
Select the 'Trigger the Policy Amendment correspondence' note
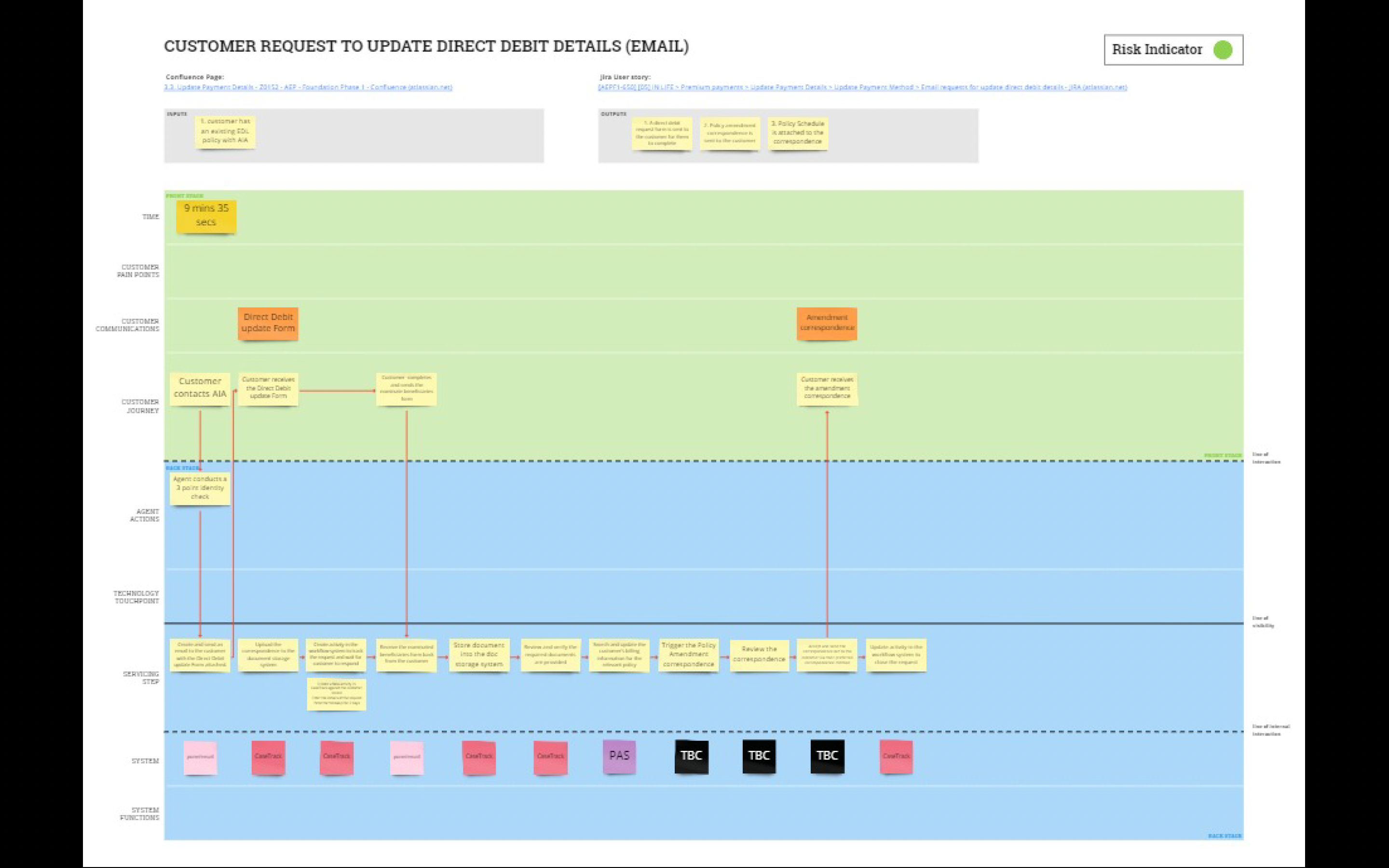(688, 654)
